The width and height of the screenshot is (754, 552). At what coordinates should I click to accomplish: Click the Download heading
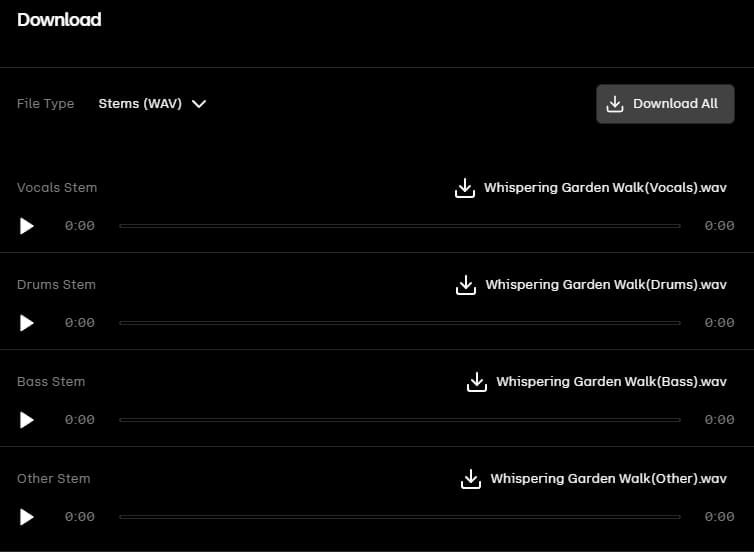pos(59,20)
